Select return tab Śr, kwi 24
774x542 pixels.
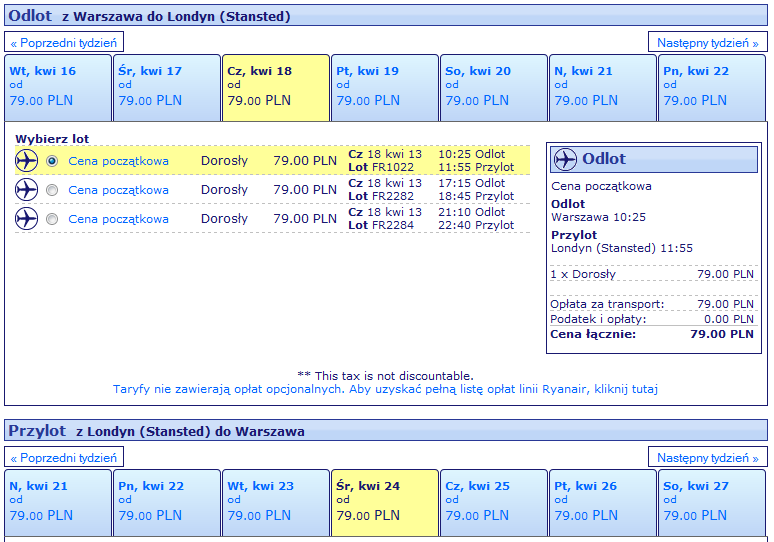pos(385,503)
